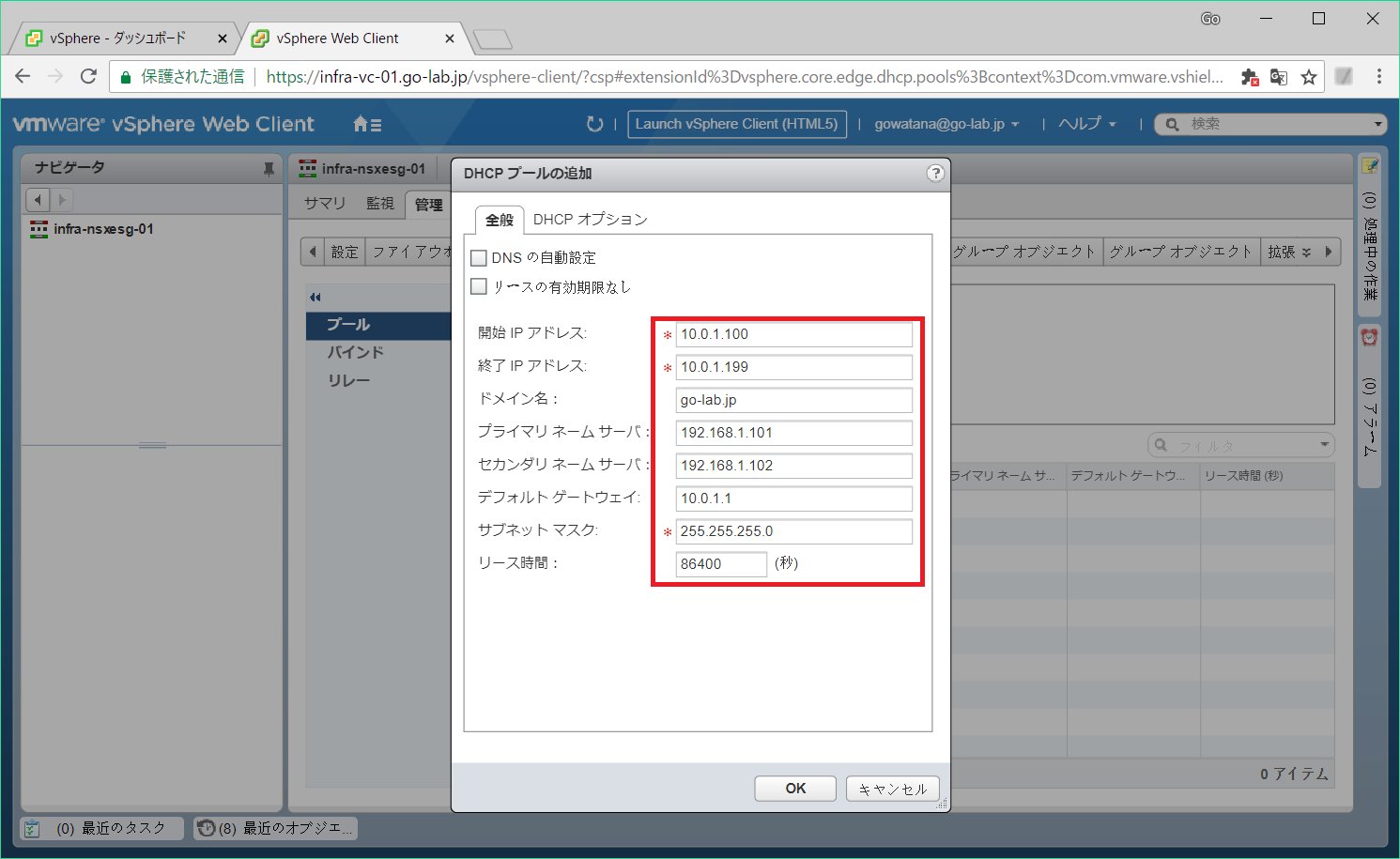Confirm the DHCP pool with OK
Screen dimensions: 1400x859
[795, 789]
